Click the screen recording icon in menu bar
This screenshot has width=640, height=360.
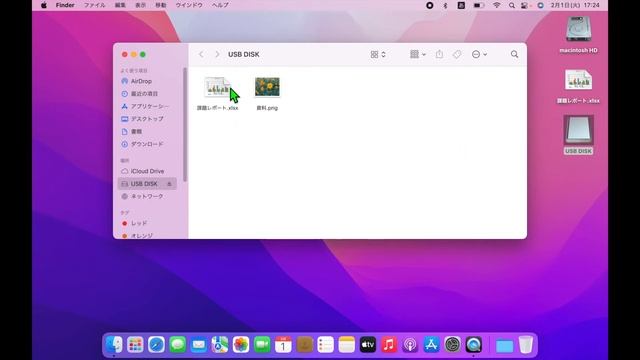pos(429,5)
